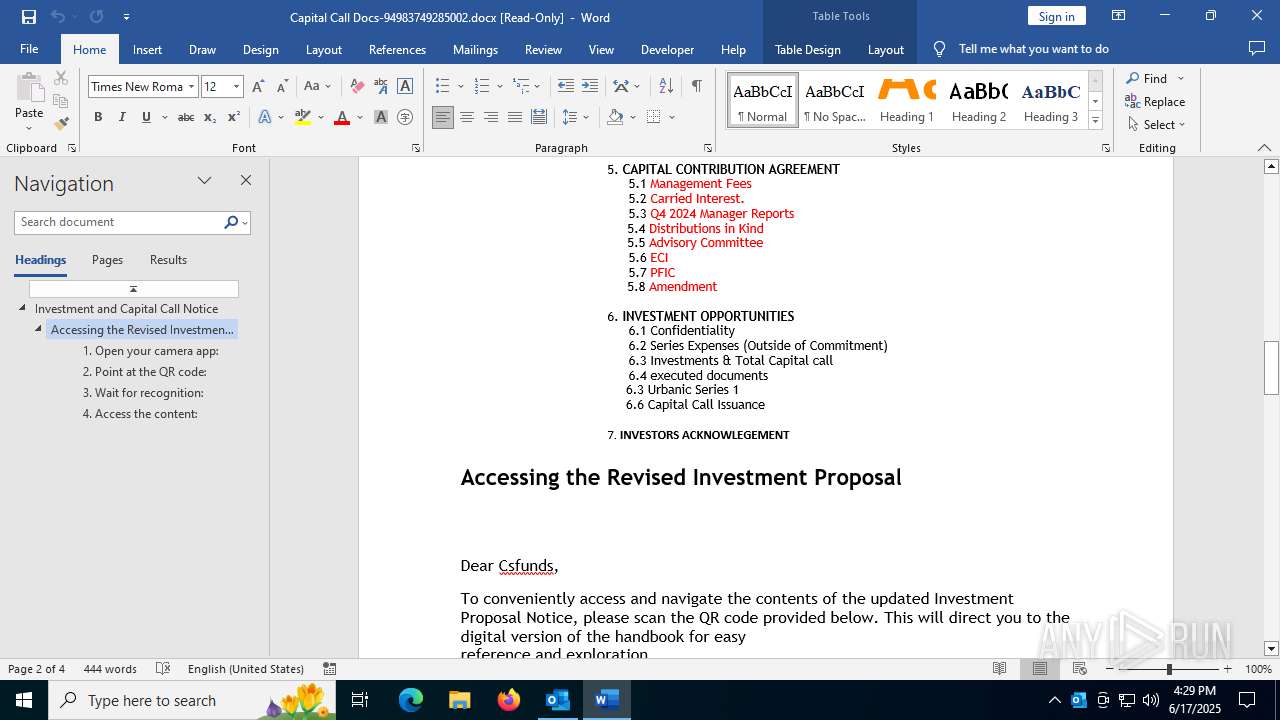Viewport: 1280px width, 720px height.
Task: Click the 444 words count
Action: coord(110,669)
